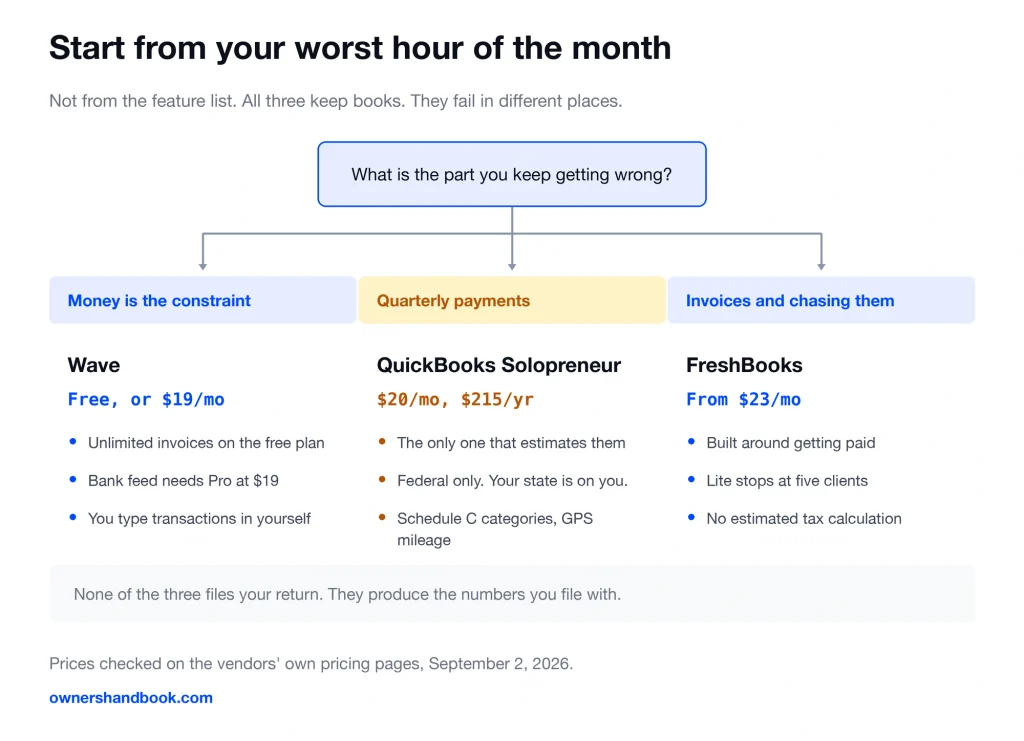Viewport: 1024px width, 741px height.
Task: Click the "$20/mo, $215/yr" price text
Action: [x=455, y=400]
